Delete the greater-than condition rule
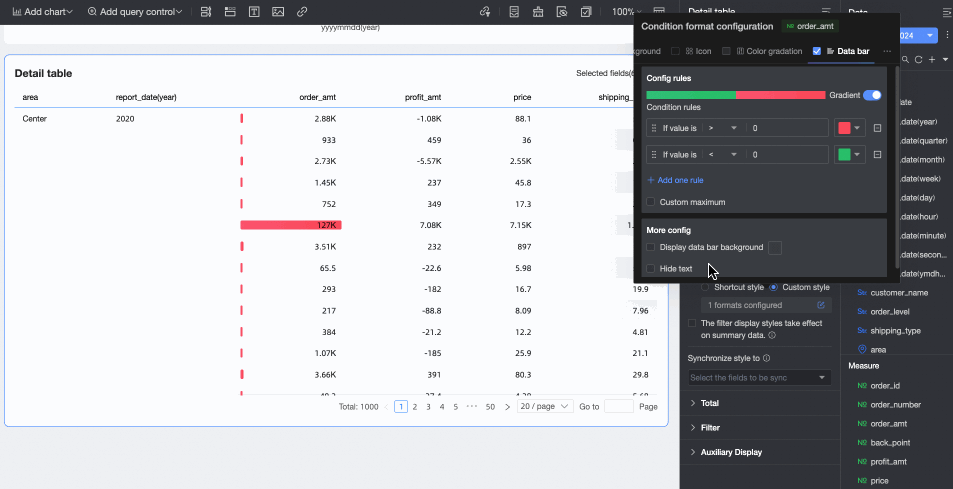Viewport: 953px width, 489px height. (878, 128)
